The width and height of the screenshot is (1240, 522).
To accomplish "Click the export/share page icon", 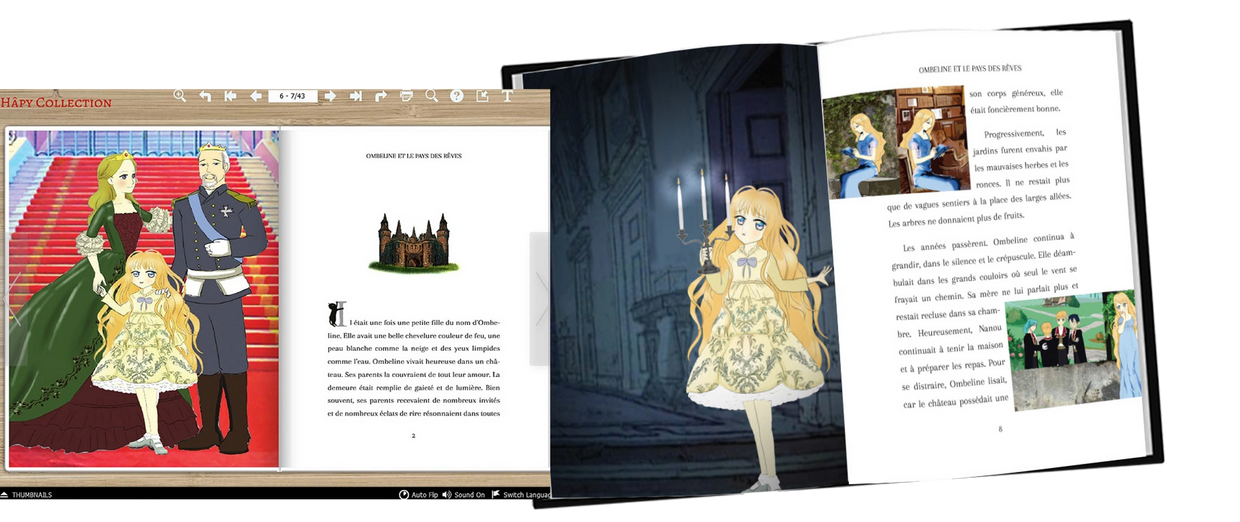I will (482, 96).
